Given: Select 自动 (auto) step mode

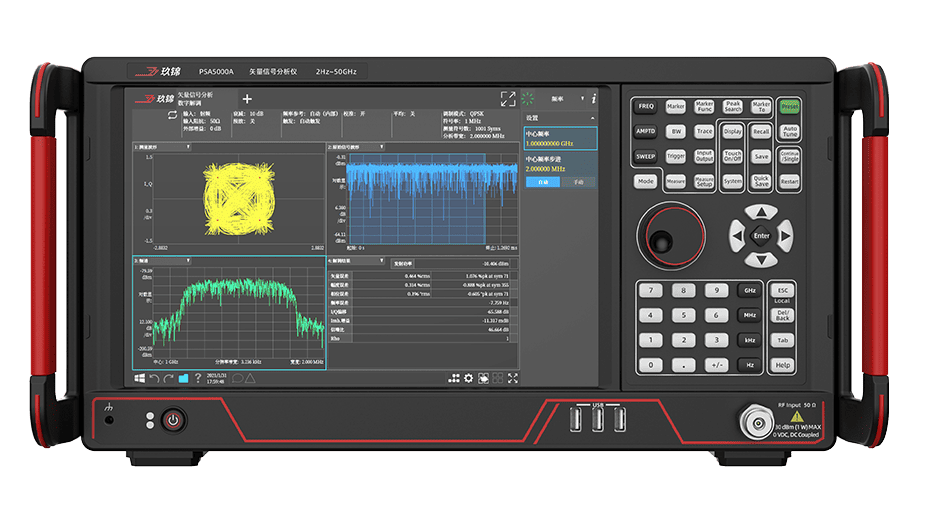Looking at the screenshot, I should 543,182.
